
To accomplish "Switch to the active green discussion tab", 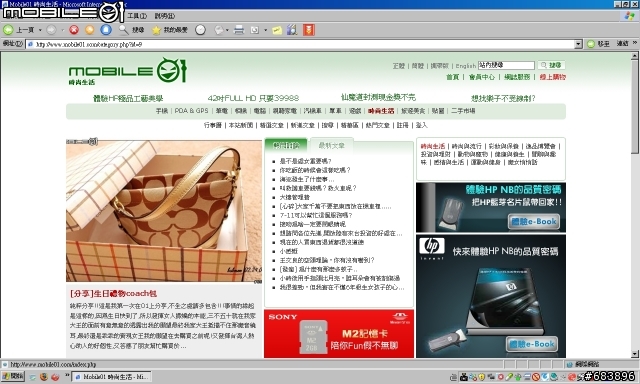I will pyautogui.click(x=286, y=145).
